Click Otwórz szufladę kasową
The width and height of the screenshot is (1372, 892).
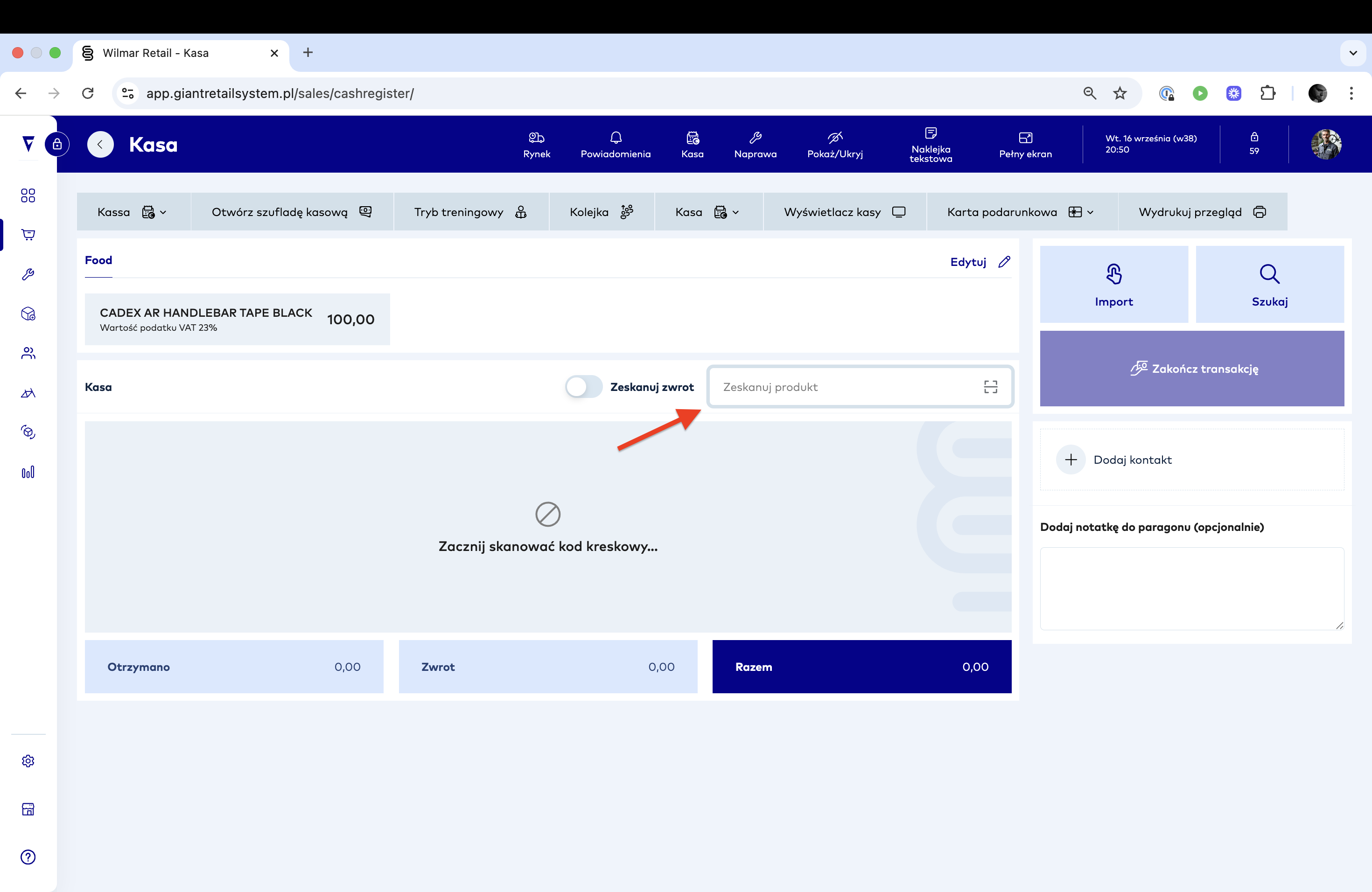tap(292, 211)
